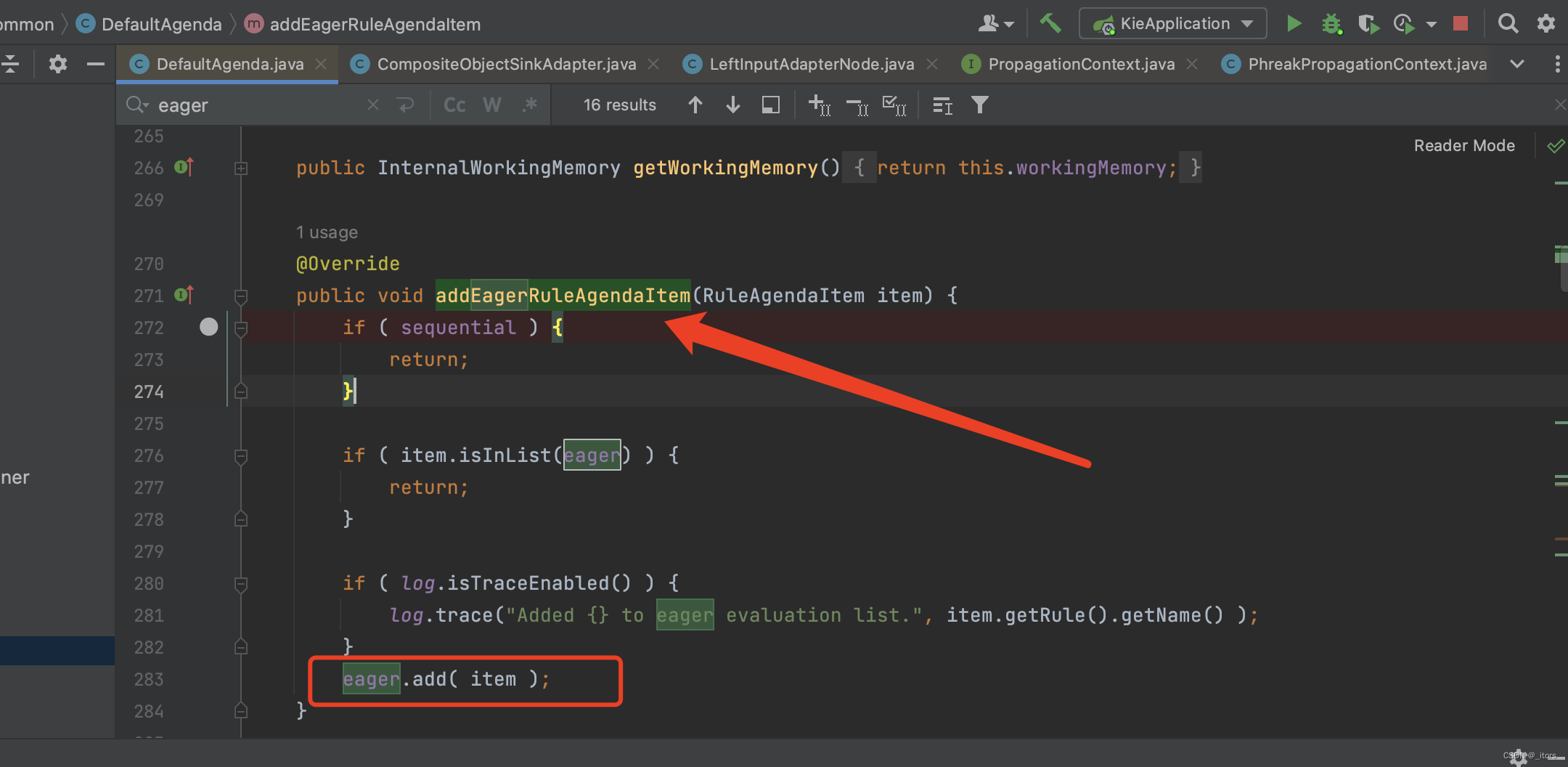The image size is (1568, 767).
Task: Open Search Everywhere magnifier icon
Action: pyautogui.click(x=1508, y=24)
